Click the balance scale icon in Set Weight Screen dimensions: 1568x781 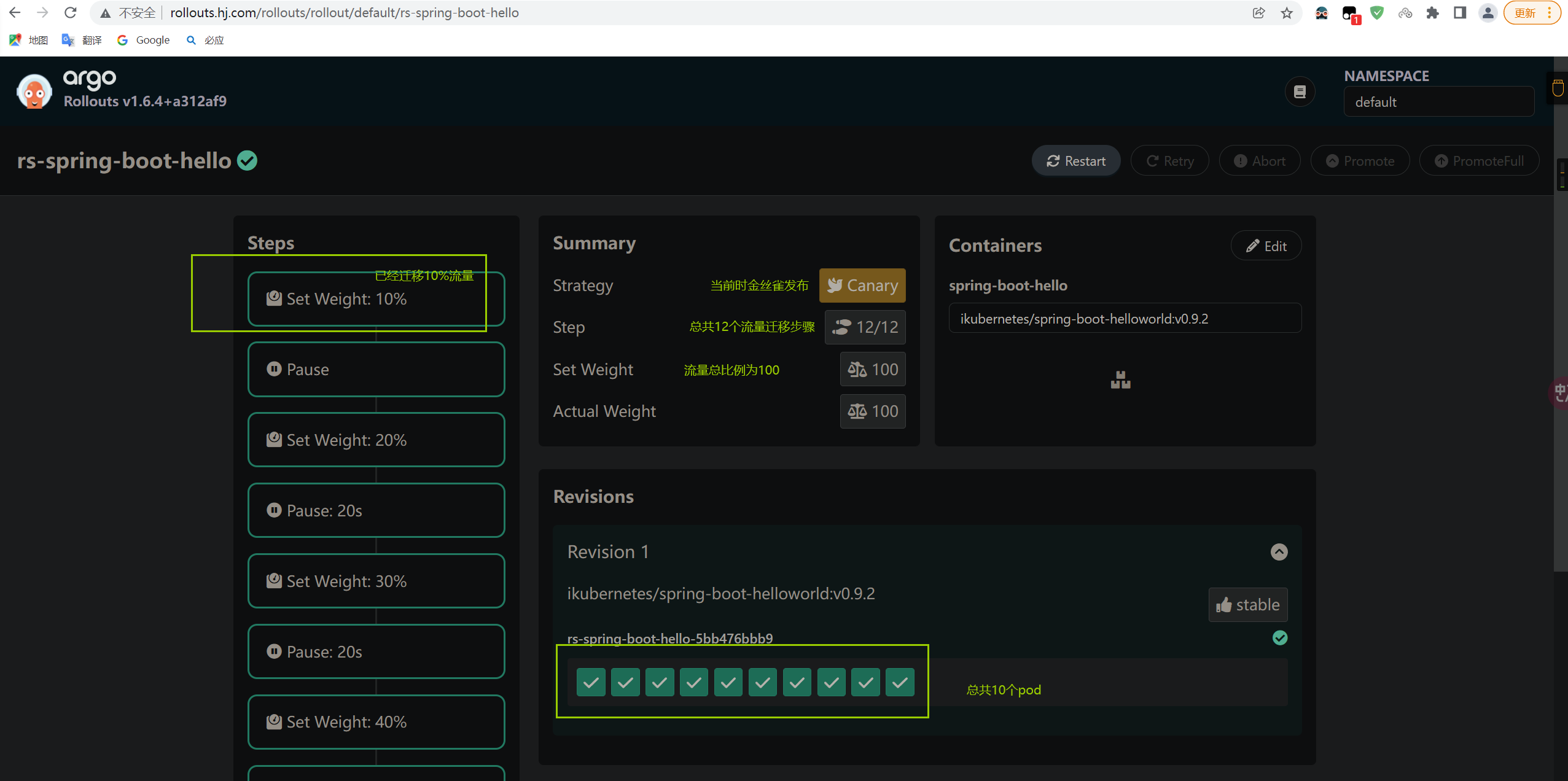click(857, 370)
